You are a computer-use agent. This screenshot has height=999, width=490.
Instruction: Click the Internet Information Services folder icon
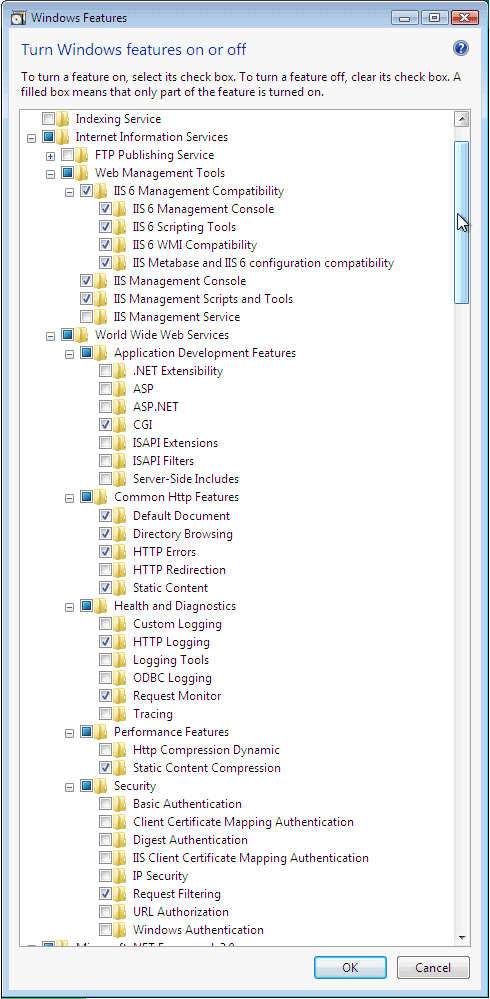[x=62, y=136]
